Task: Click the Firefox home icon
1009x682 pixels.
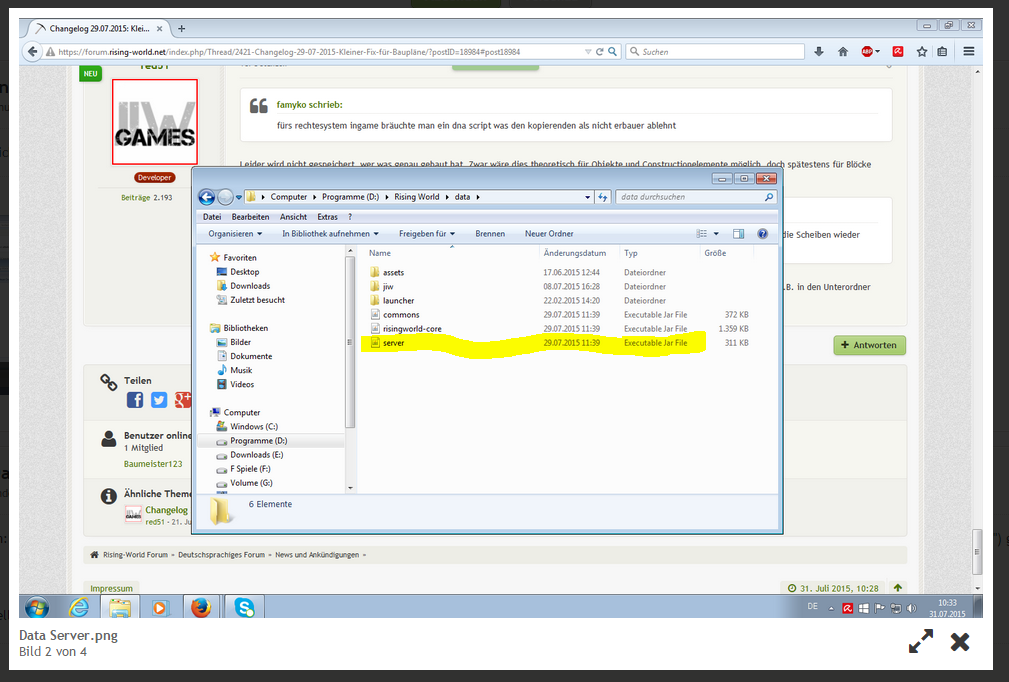Action: coord(843,52)
